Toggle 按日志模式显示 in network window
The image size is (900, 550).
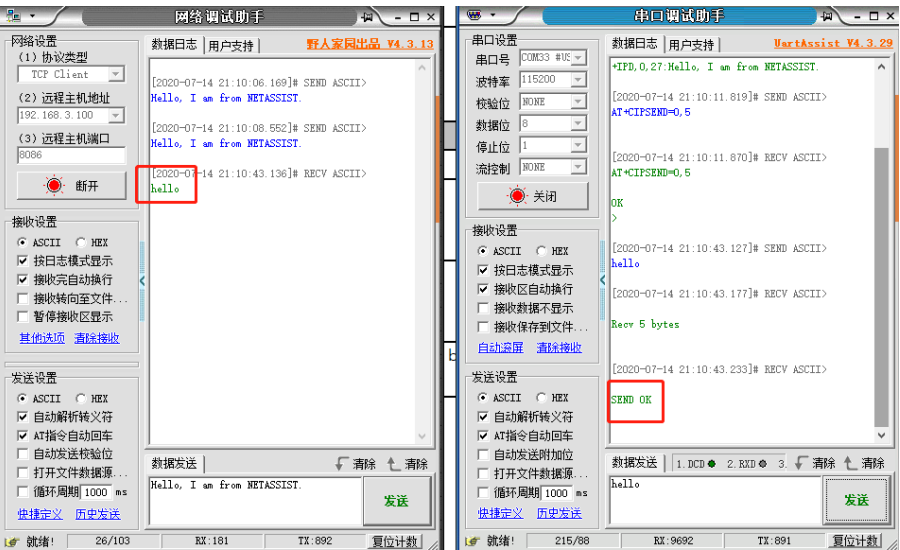tap(22, 261)
